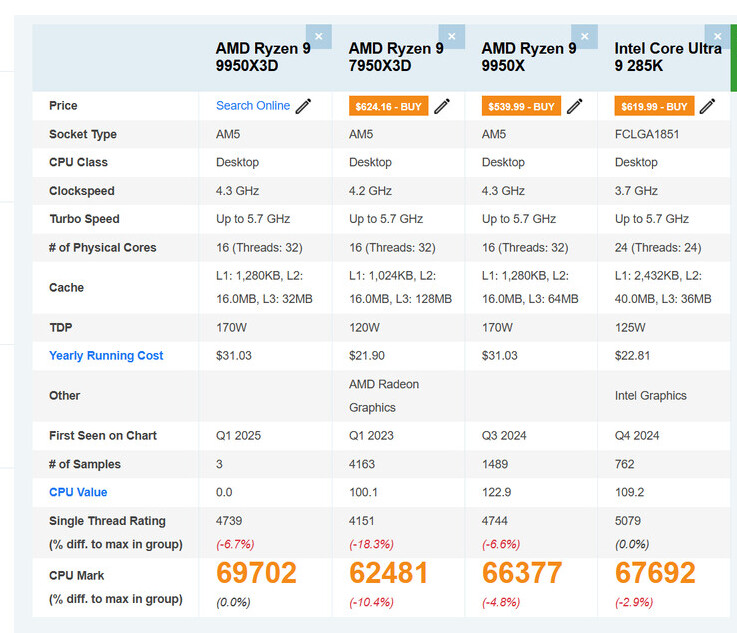Click the $22.81 yearly running cost
737x633 pixels.
[x=632, y=356]
